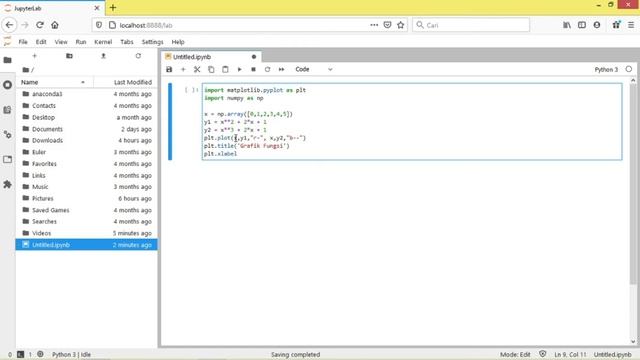Refresh the file list

click(x=138, y=56)
